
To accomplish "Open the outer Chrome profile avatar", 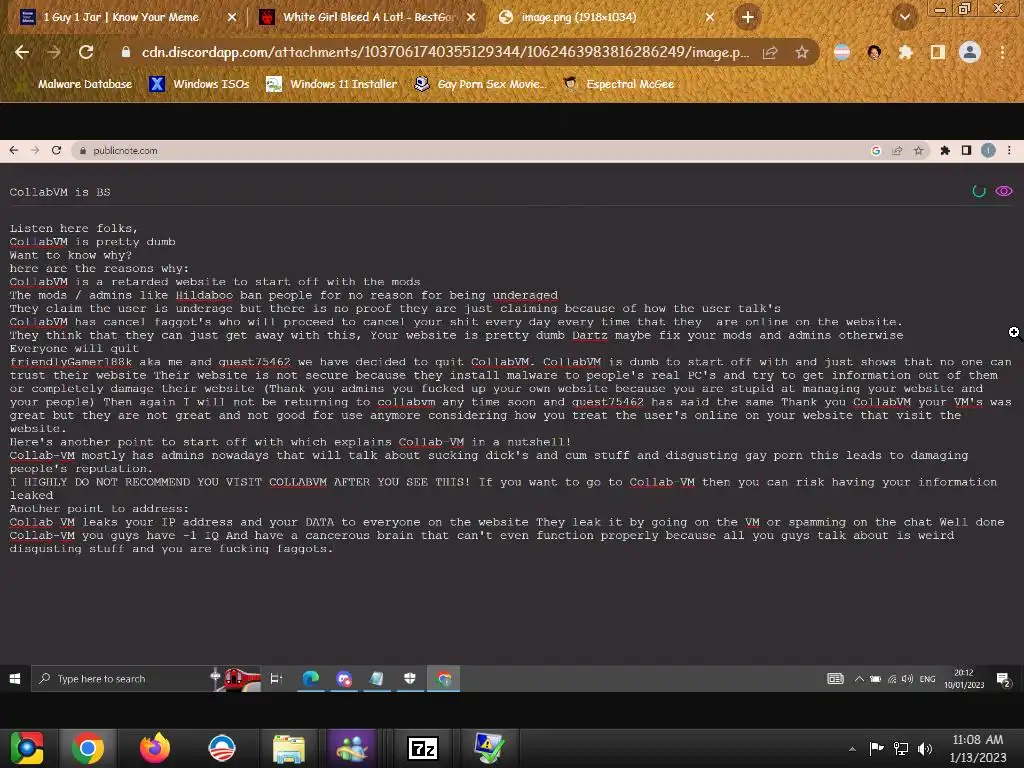I will pos(970,52).
